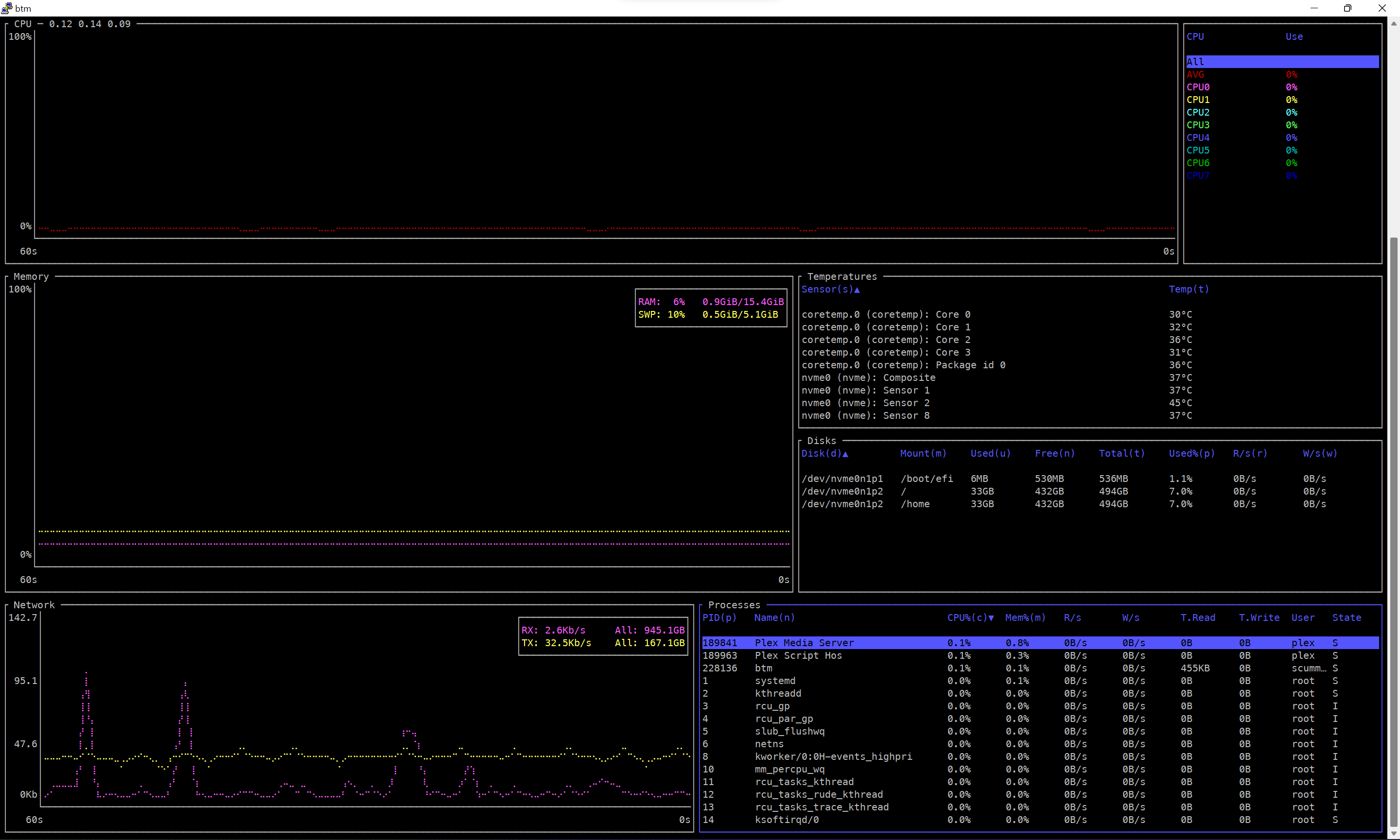Select the coretemp Core 2 sensor row
The height and width of the screenshot is (840, 1400).
coord(1090,340)
